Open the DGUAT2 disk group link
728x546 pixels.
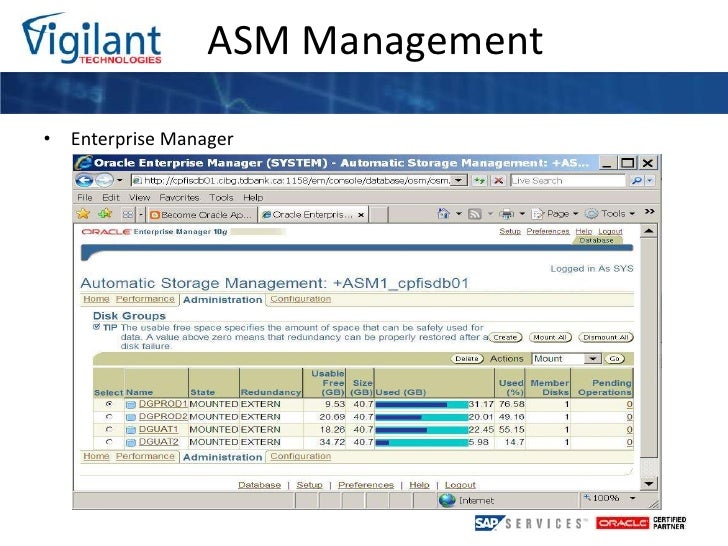(x=159, y=442)
